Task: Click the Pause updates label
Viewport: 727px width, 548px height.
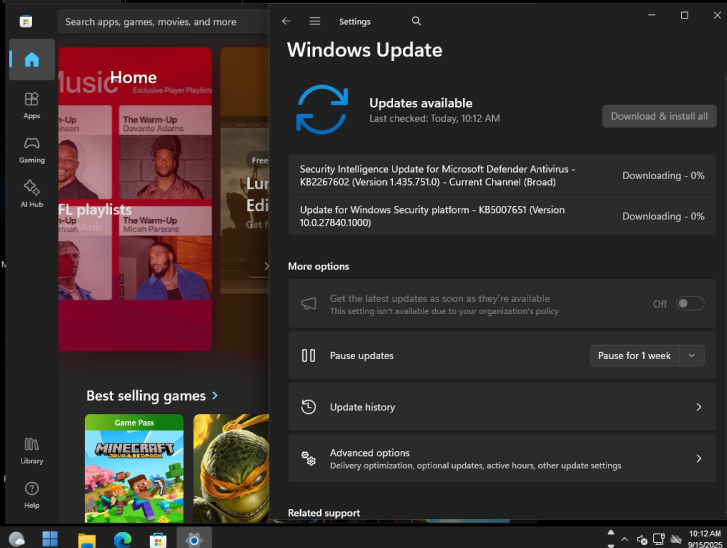Action: tap(362, 356)
